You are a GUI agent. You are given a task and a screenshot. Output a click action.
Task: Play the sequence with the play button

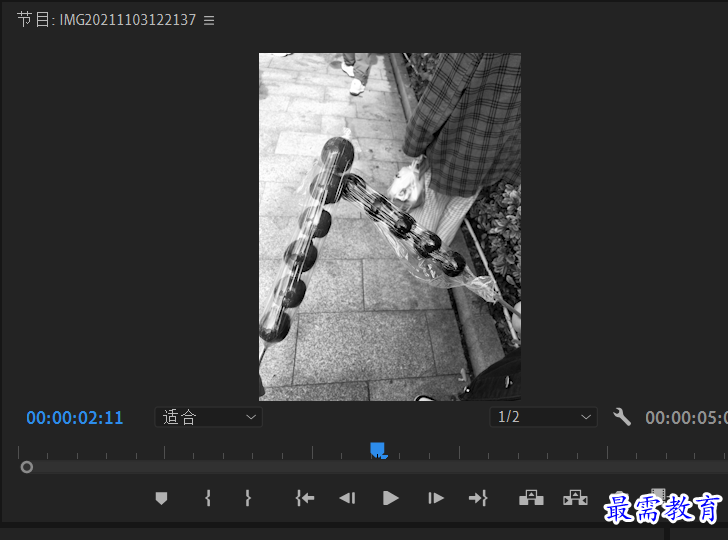390,498
